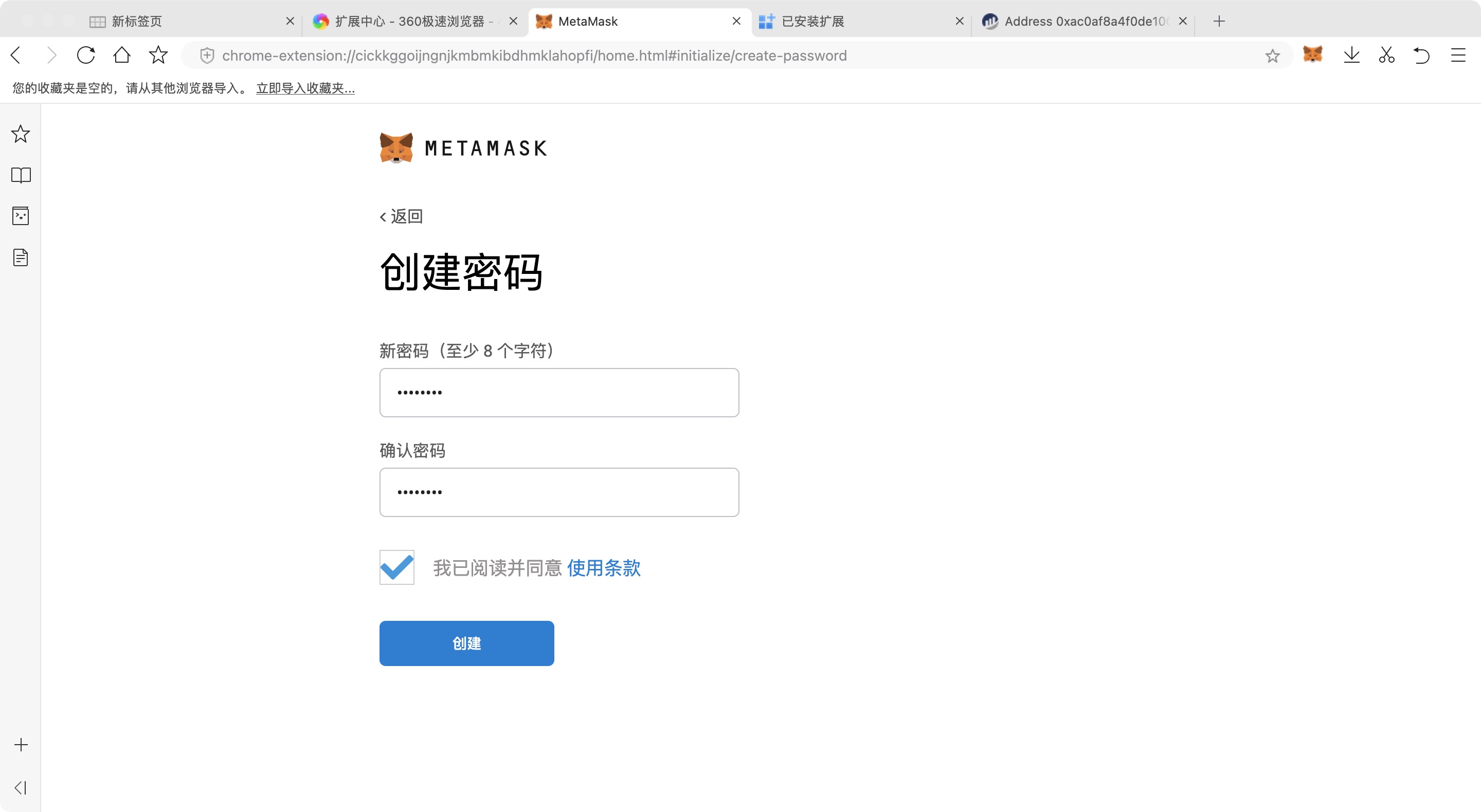Open the sidebar reading book icon
Image resolution: width=1481 pixels, height=812 pixels.
[21, 175]
